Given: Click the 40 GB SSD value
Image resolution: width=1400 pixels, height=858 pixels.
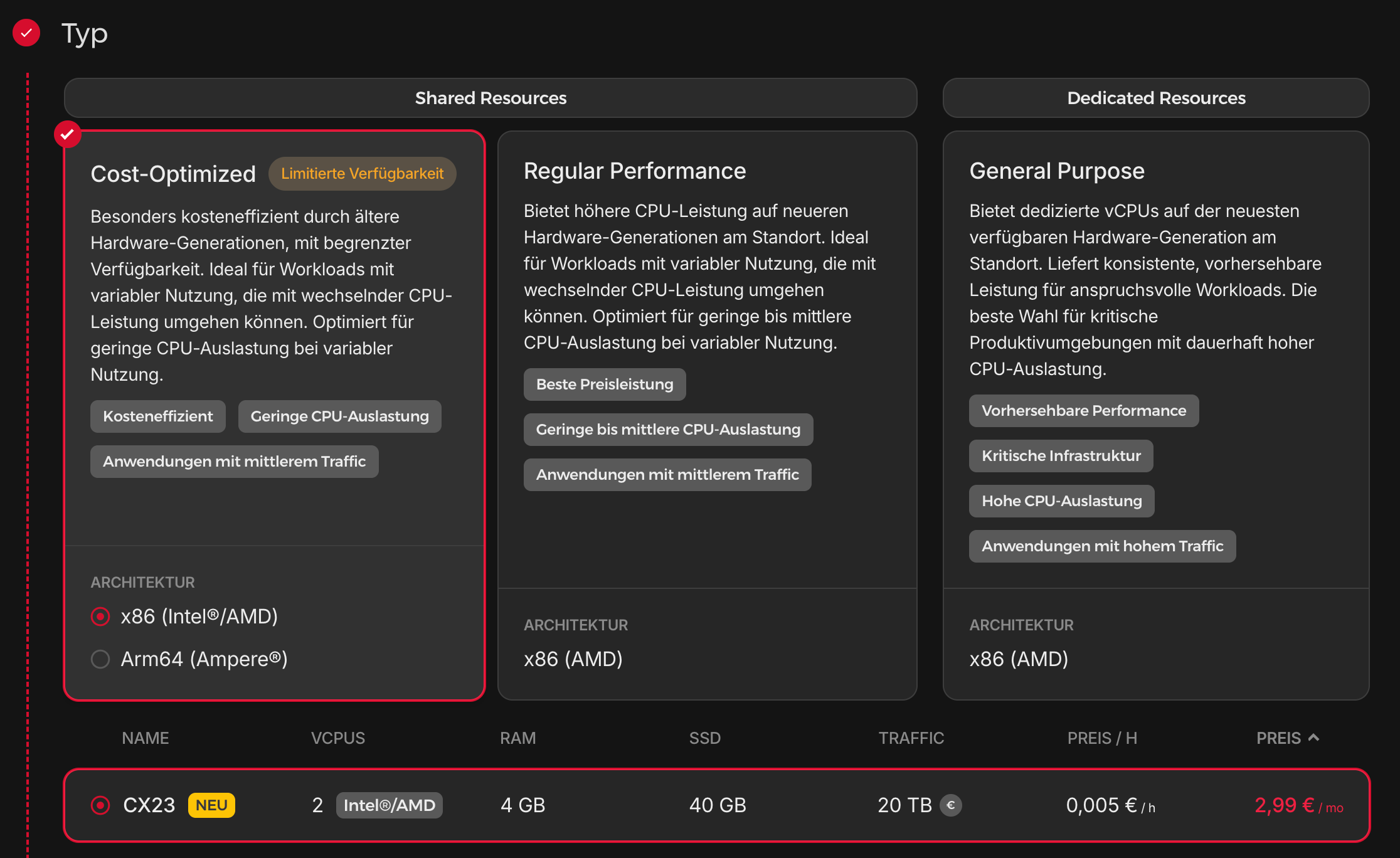Looking at the screenshot, I should pyautogui.click(x=718, y=805).
